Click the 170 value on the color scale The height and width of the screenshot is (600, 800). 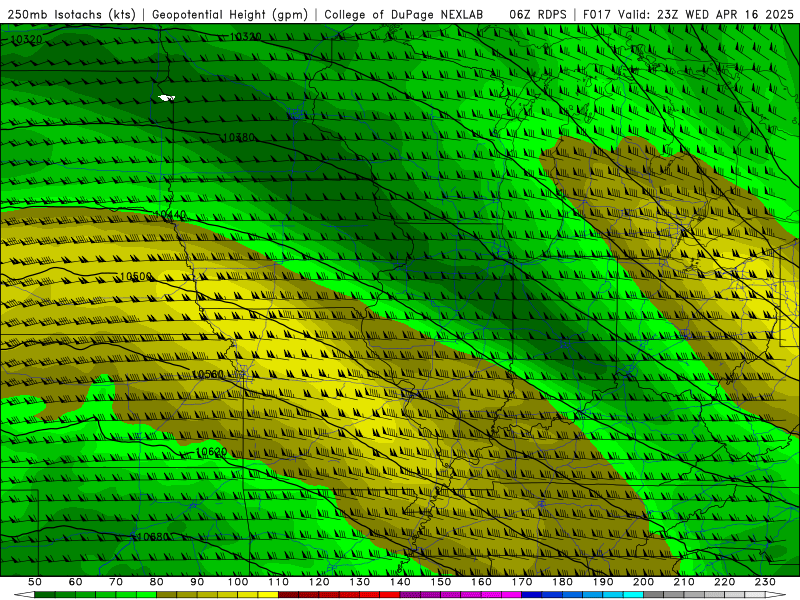(x=522, y=582)
